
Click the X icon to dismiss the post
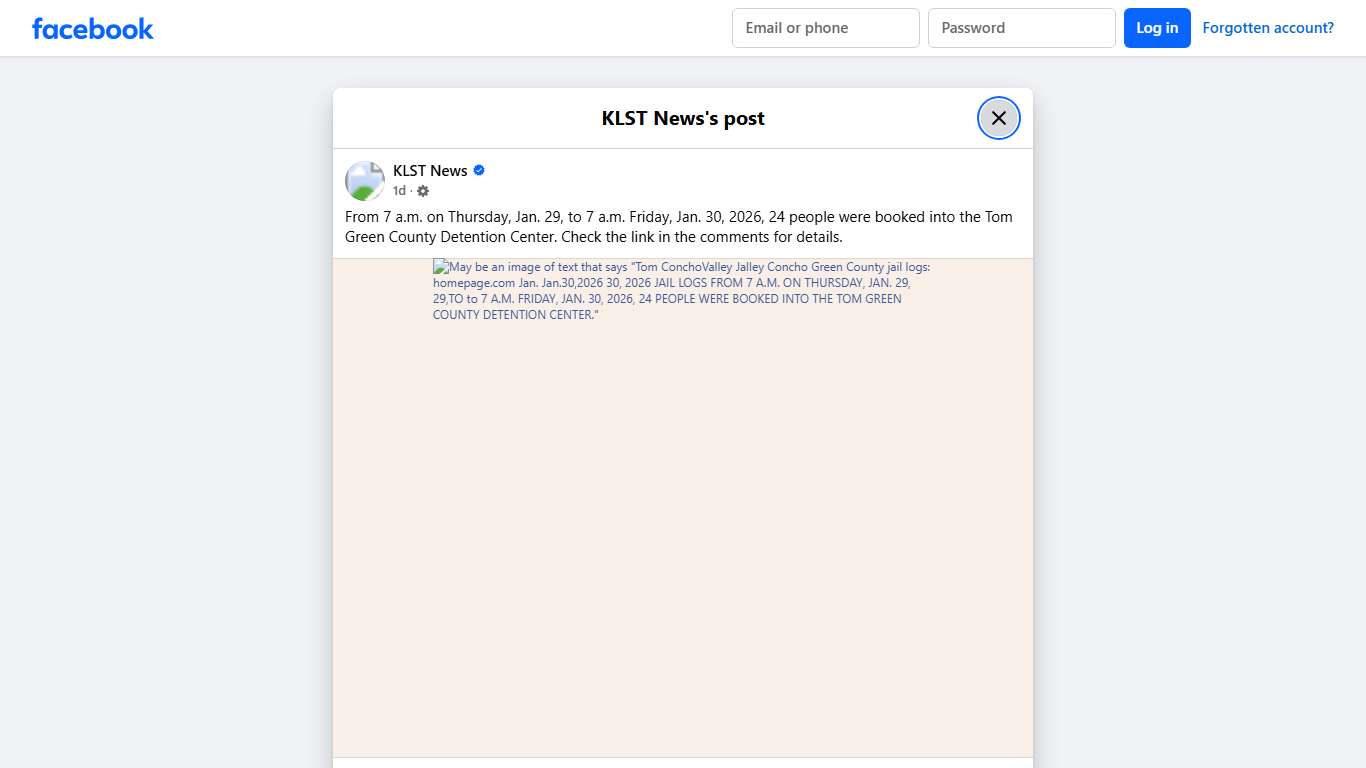click(x=998, y=117)
